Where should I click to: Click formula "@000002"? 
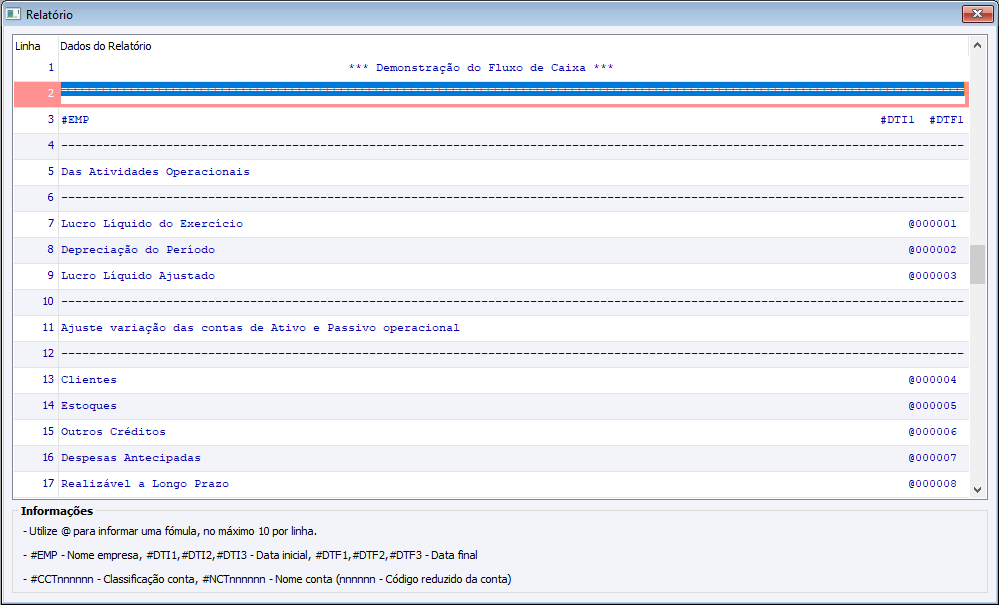pyautogui.click(x=932, y=250)
